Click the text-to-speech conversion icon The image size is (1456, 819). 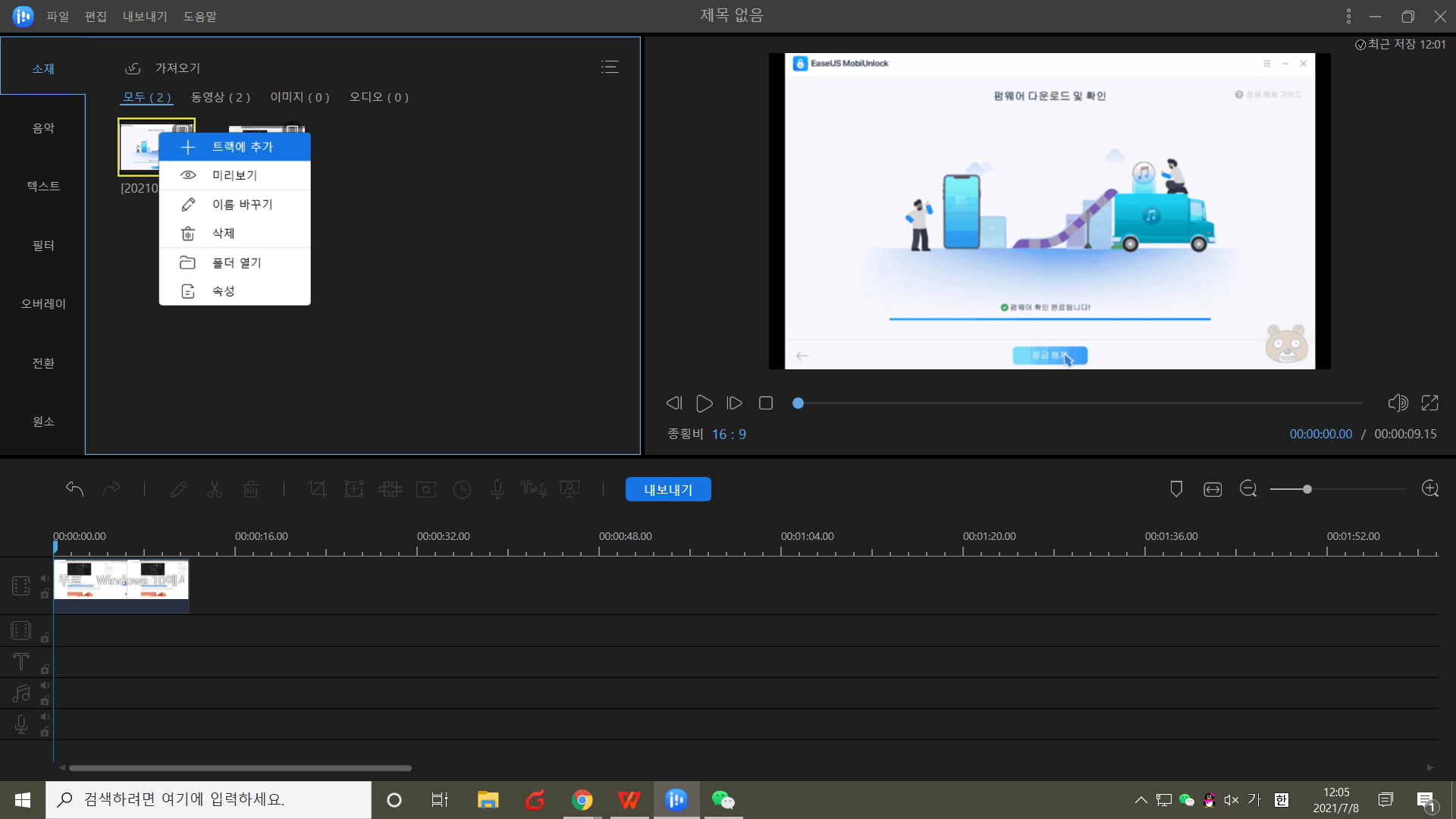tap(533, 489)
